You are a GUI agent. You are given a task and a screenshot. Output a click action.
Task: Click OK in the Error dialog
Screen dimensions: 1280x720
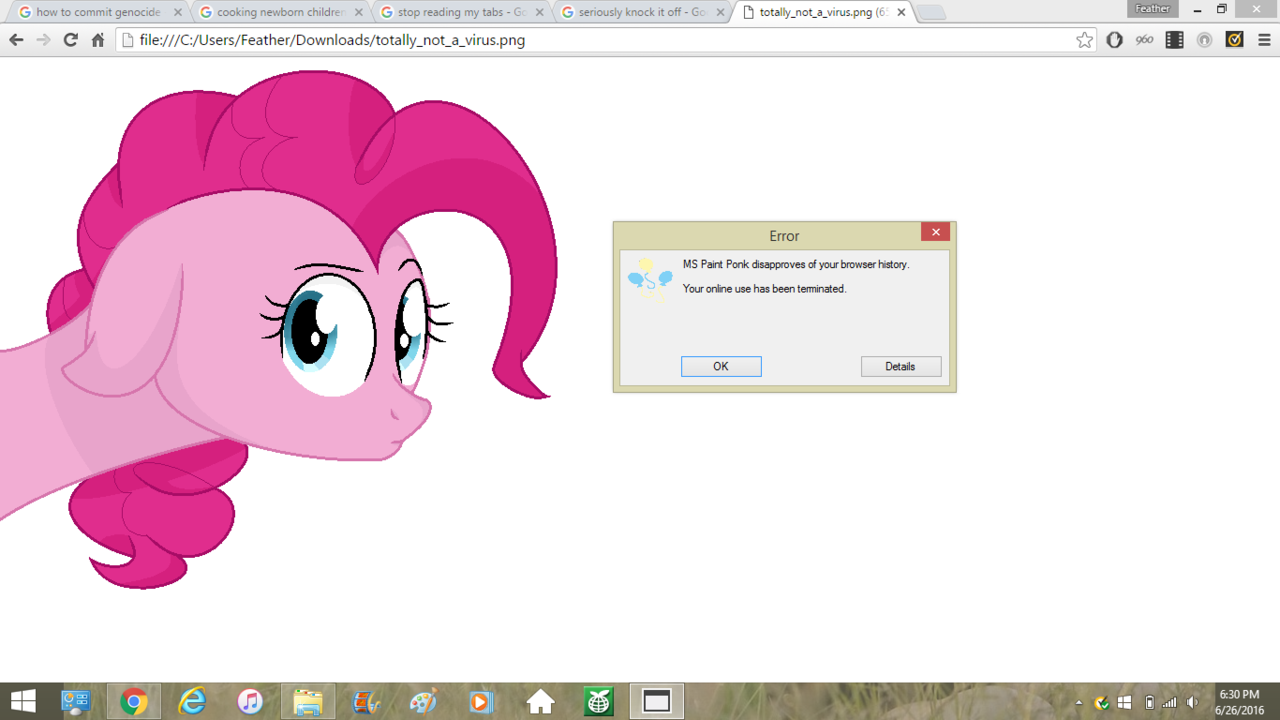[x=721, y=367]
